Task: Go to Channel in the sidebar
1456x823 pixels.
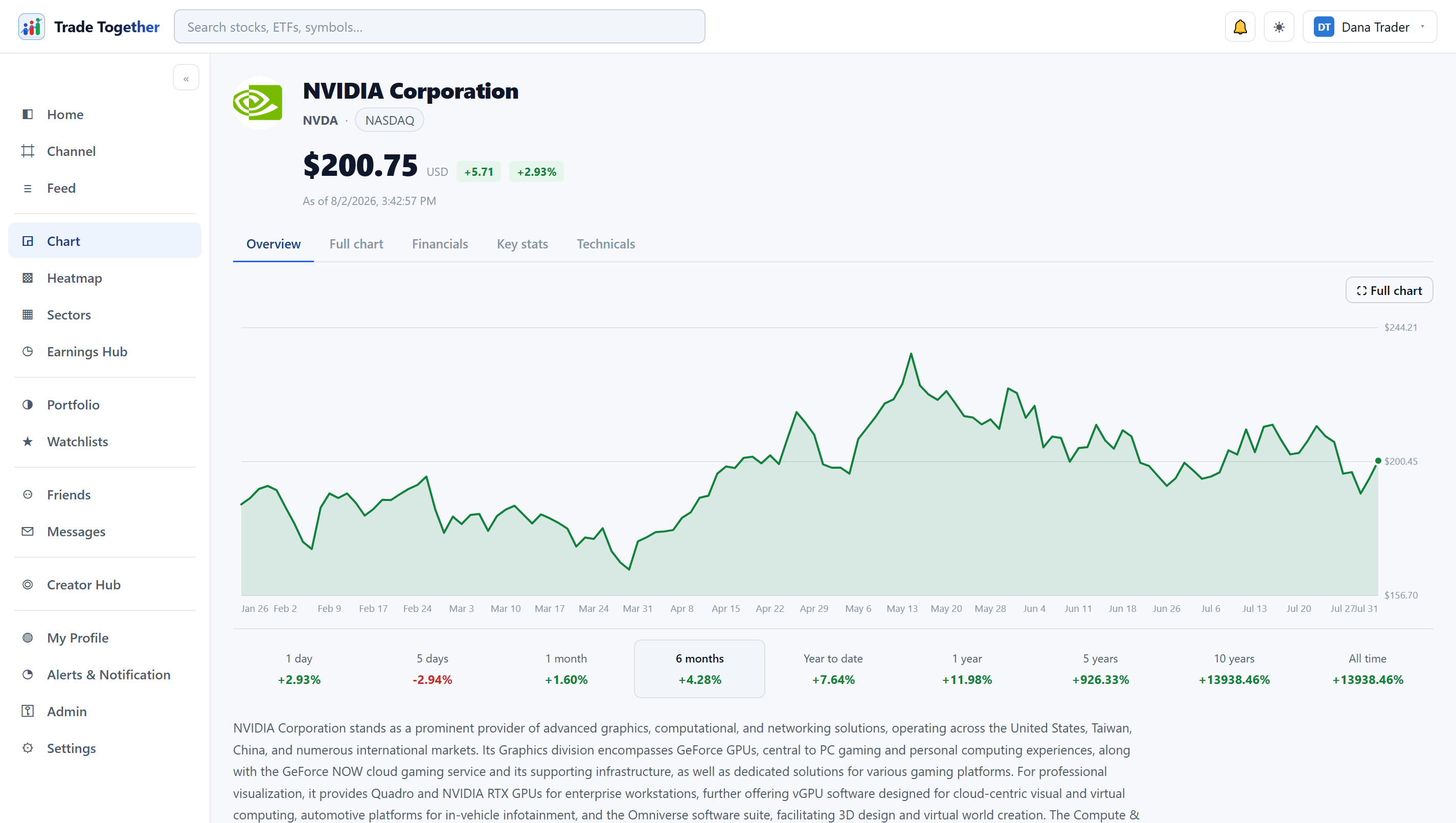Action: (105, 151)
